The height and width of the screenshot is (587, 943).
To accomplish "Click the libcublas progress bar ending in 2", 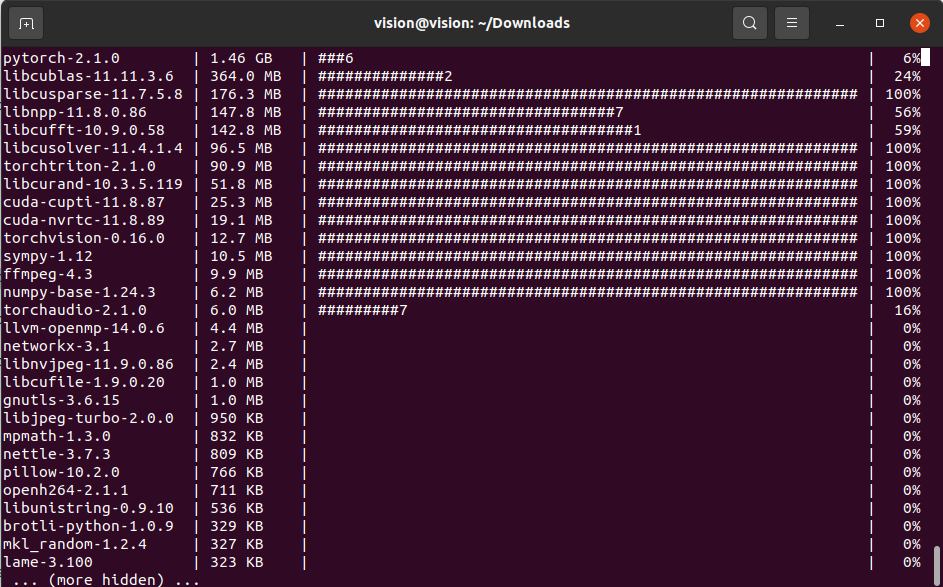I will [385, 76].
